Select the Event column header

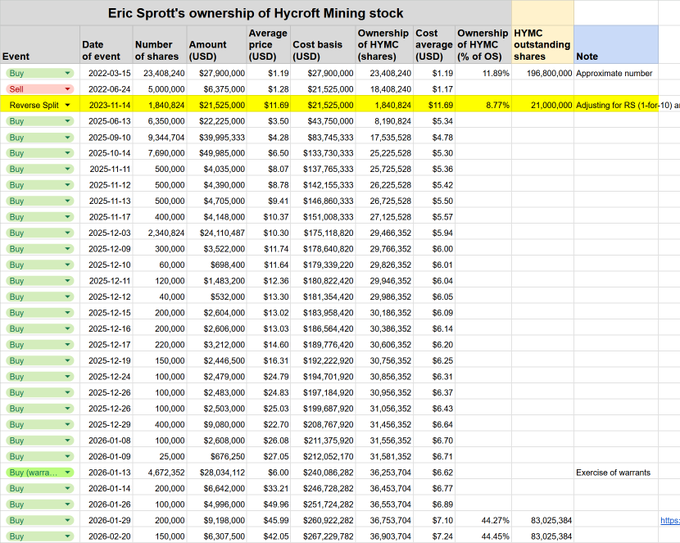click(40, 45)
